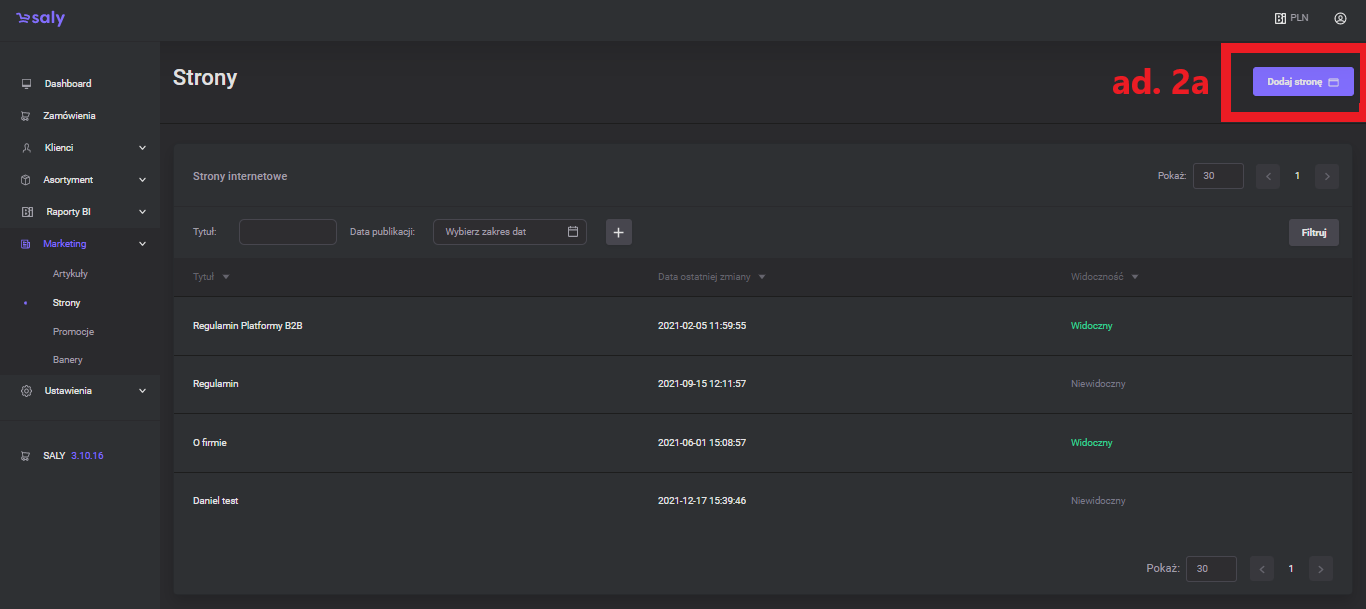Click the Dodaj stronę button
This screenshot has width=1366, height=609.
pos(1302,82)
